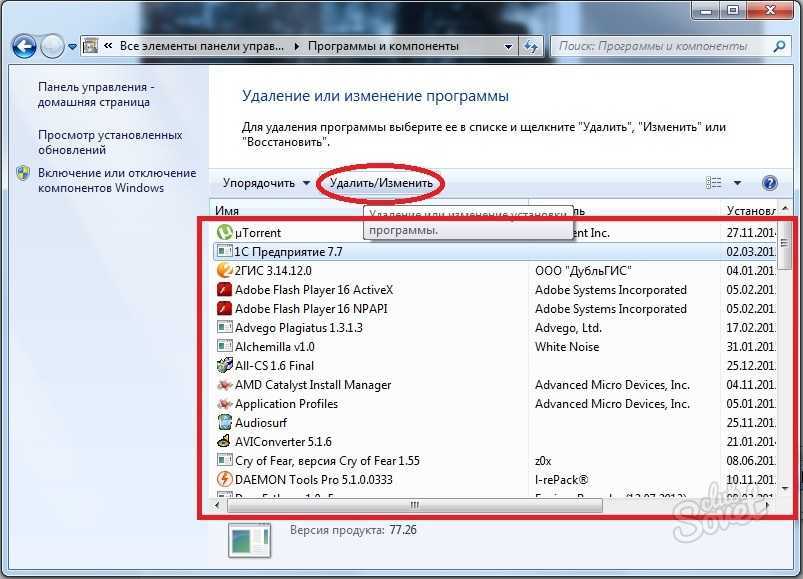Expand the arrow before 'Программы и компоненты'
The height and width of the screenshot is (579, 803).
[297, 46]
